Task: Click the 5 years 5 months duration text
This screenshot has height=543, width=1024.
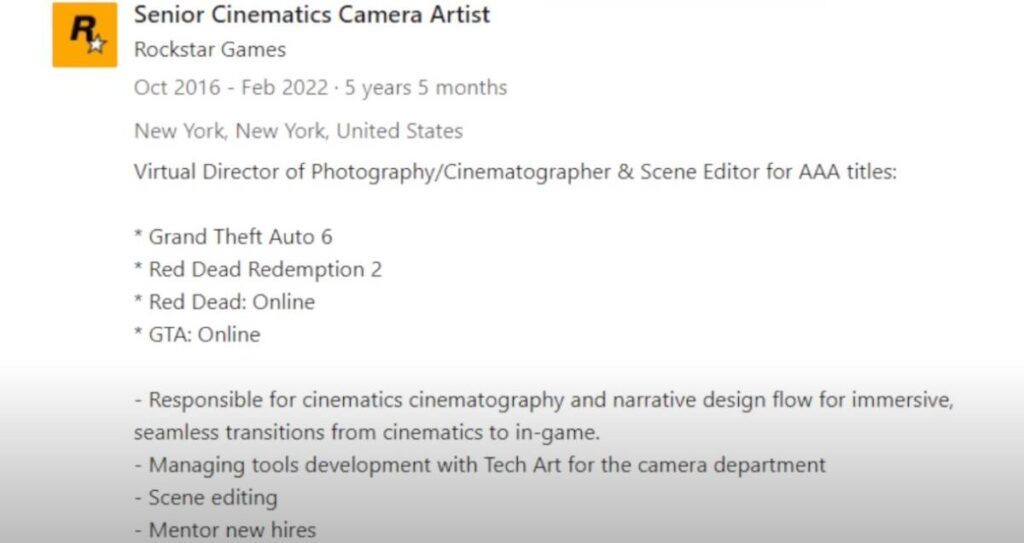Action: [x=426, y=88]
